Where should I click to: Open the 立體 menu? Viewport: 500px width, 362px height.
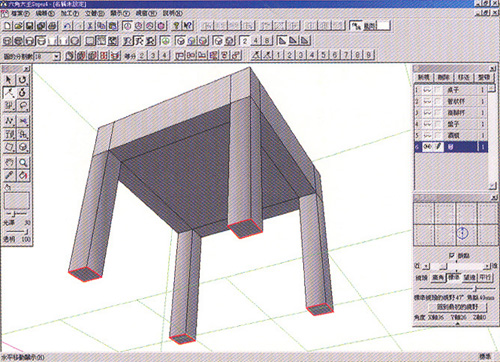click(95, 14)
